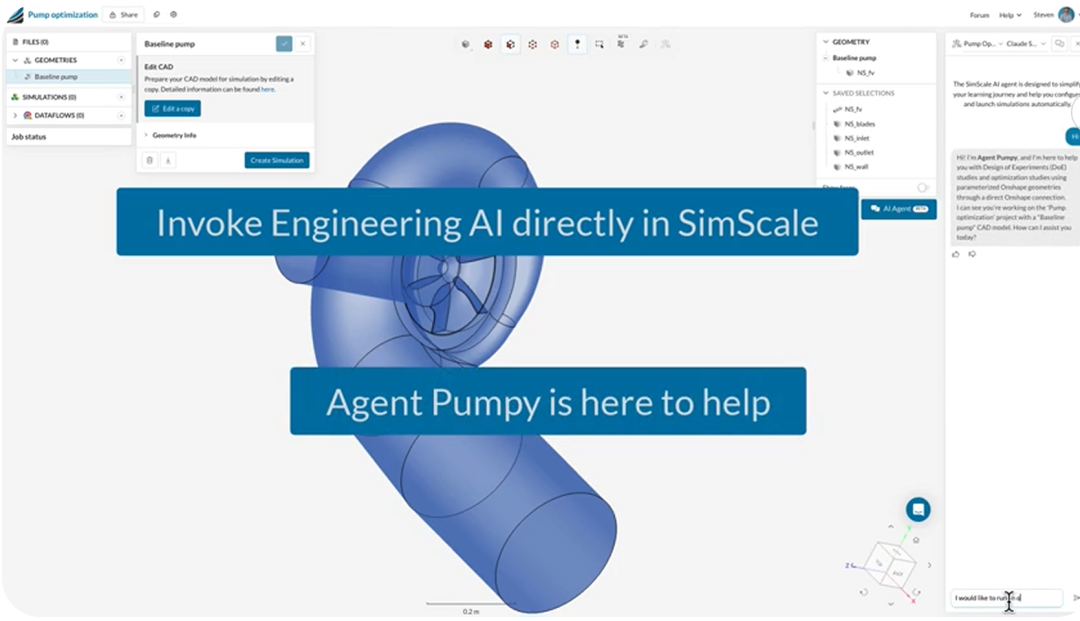Rotate view right with orientation cube arrow
The width and height of the screenshot is (1080, 621).
pyautogui.click(x=929, y=566)
